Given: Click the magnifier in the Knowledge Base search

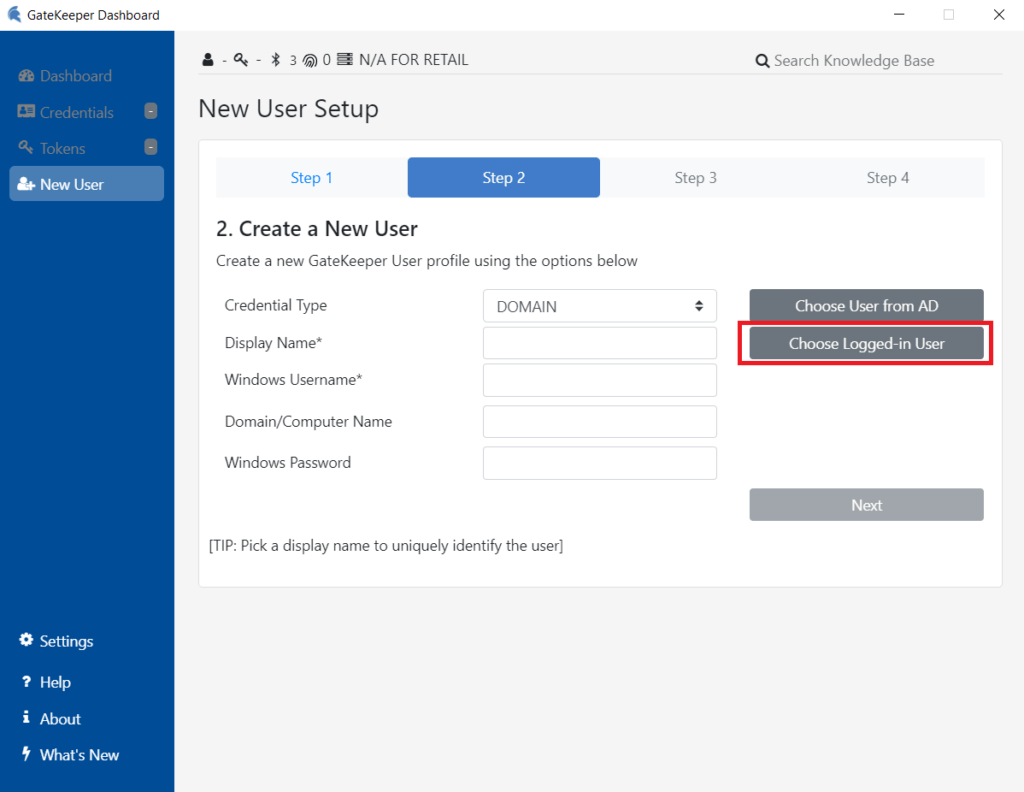Looking at the screenshot, I should click(x=762, y=60).
